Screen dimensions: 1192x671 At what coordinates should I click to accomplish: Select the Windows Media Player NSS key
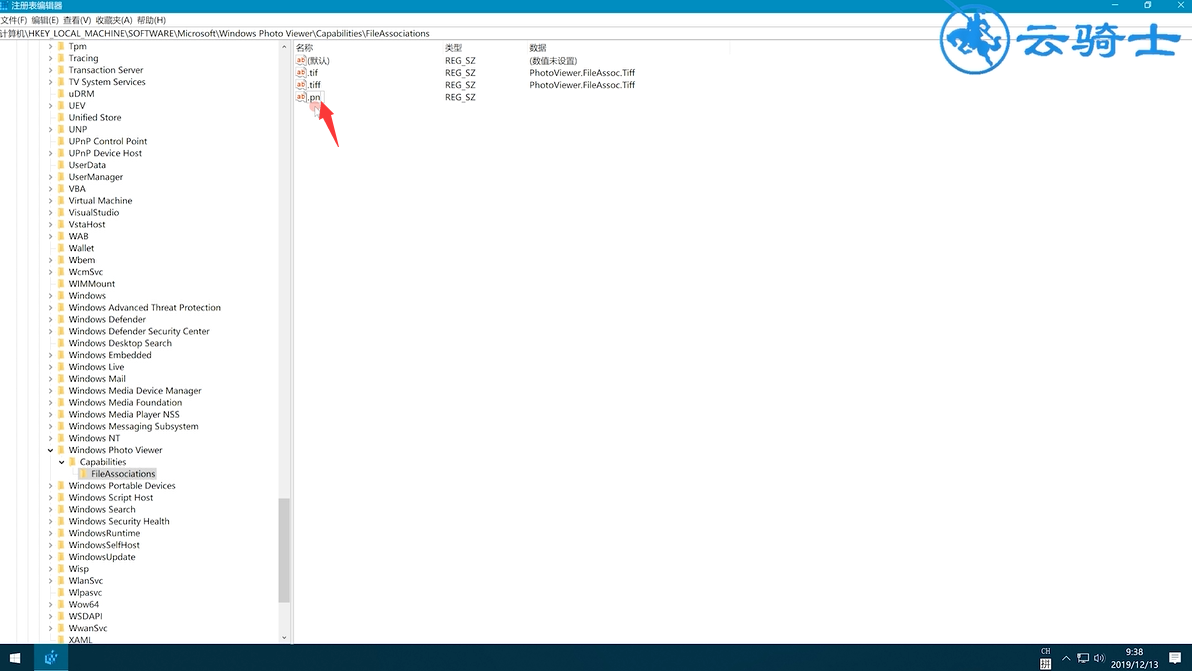click(x=124, y=414)
